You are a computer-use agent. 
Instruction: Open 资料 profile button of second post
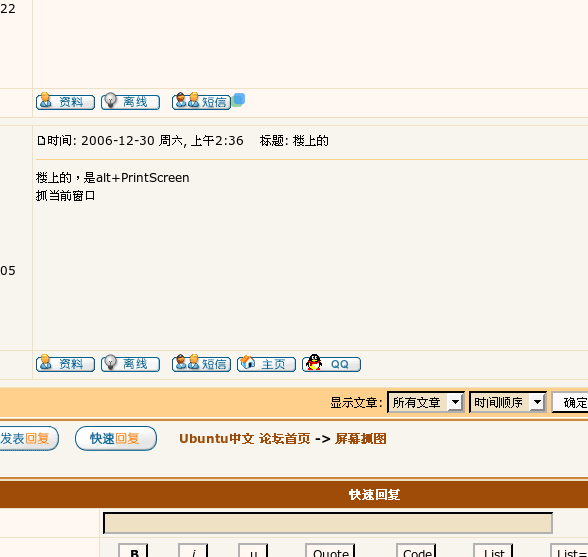[65, 363]
